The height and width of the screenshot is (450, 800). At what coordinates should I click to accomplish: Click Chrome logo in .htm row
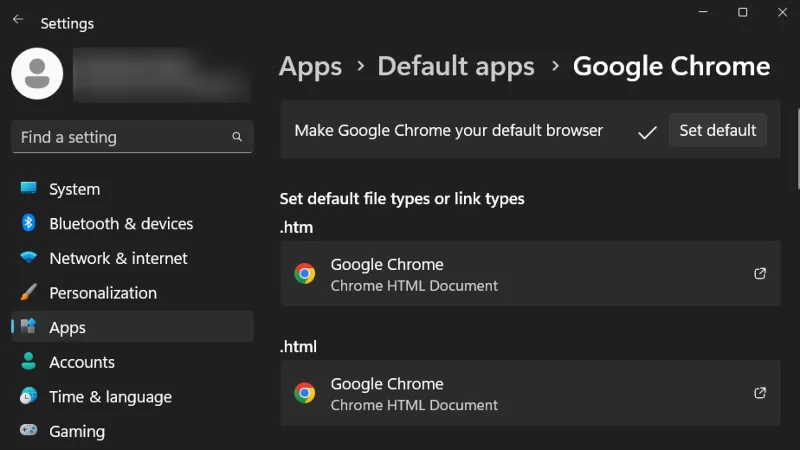point(305,273)
